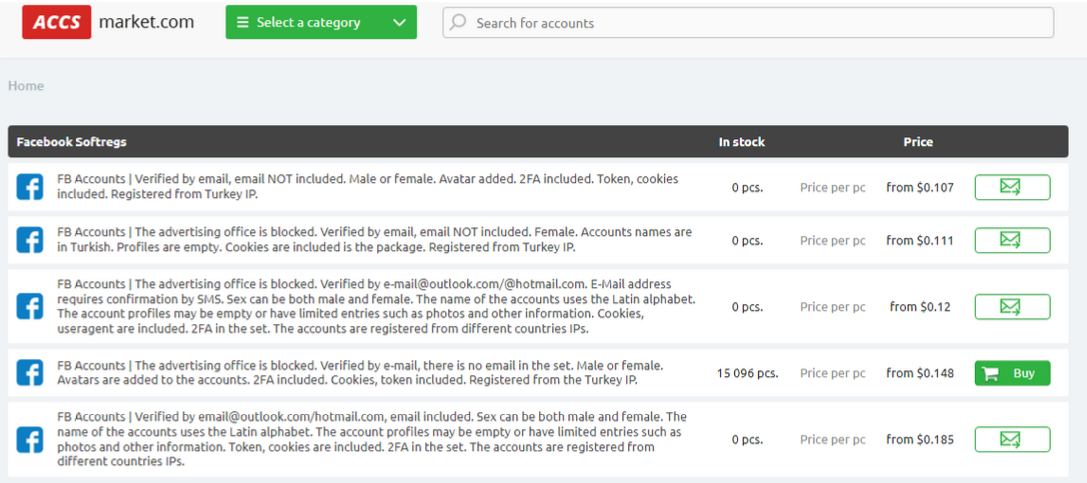Open listing 'email@outlook.com/hotmail.com, email included'
The height and width of the screenshot is (483, 1087).
(x=372, y=439)
